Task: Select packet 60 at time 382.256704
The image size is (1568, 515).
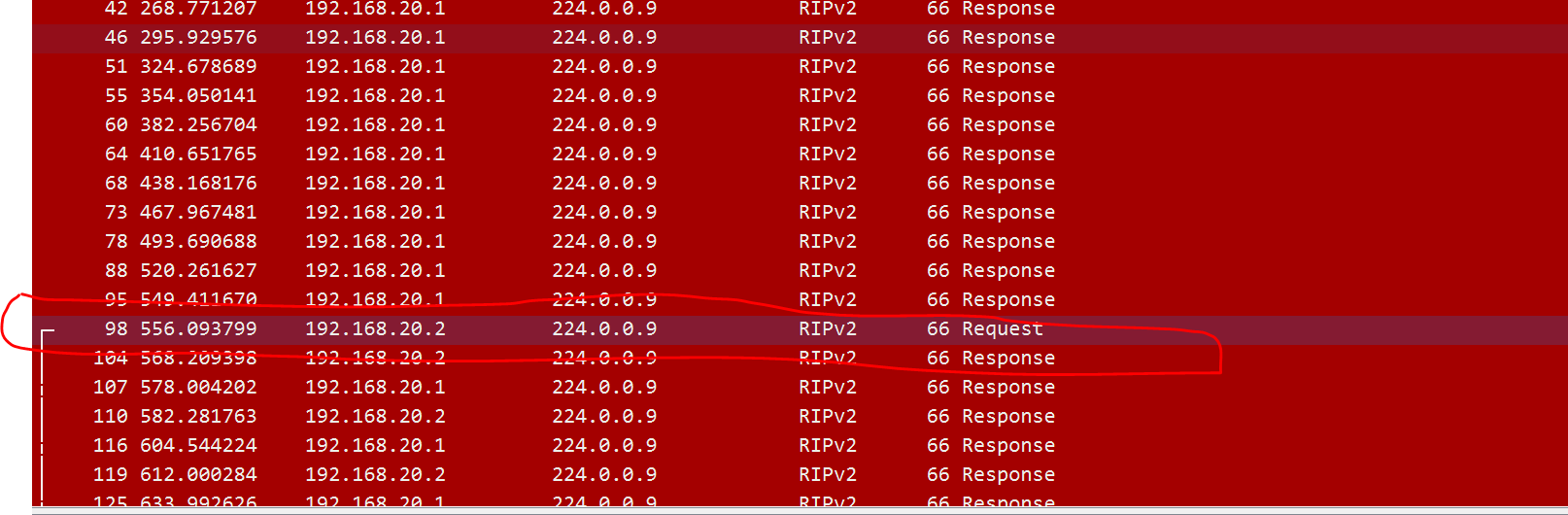Action: click(x=800, y=125)
